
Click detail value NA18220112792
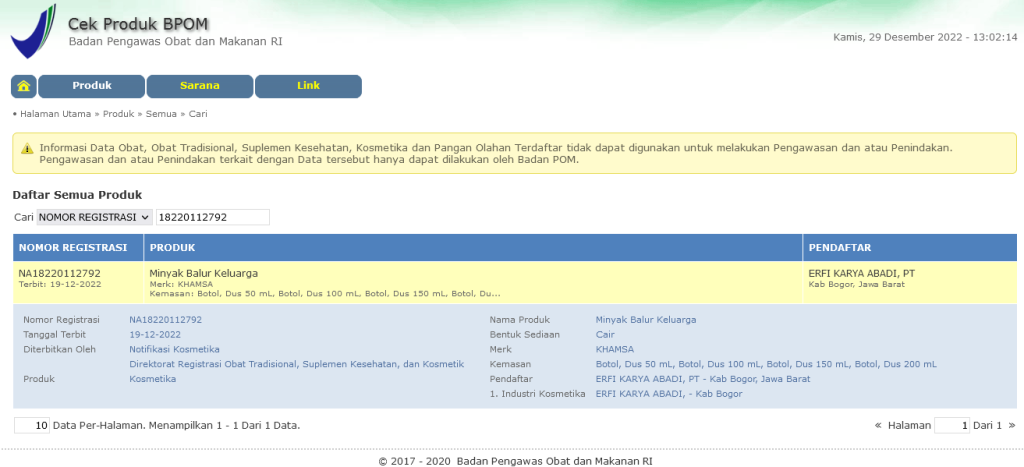pyautogui.click(x=165, y=320)
